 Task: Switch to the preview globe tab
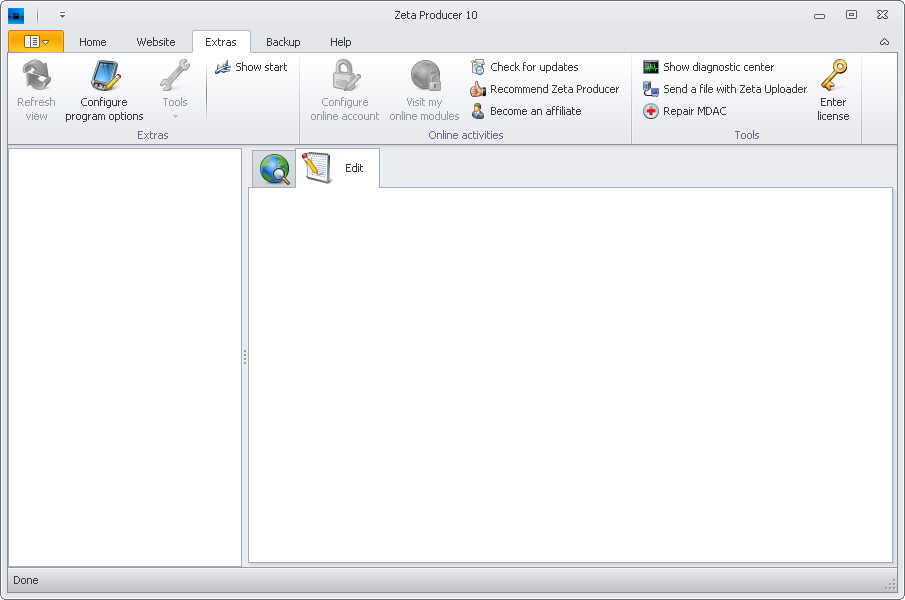274,168
